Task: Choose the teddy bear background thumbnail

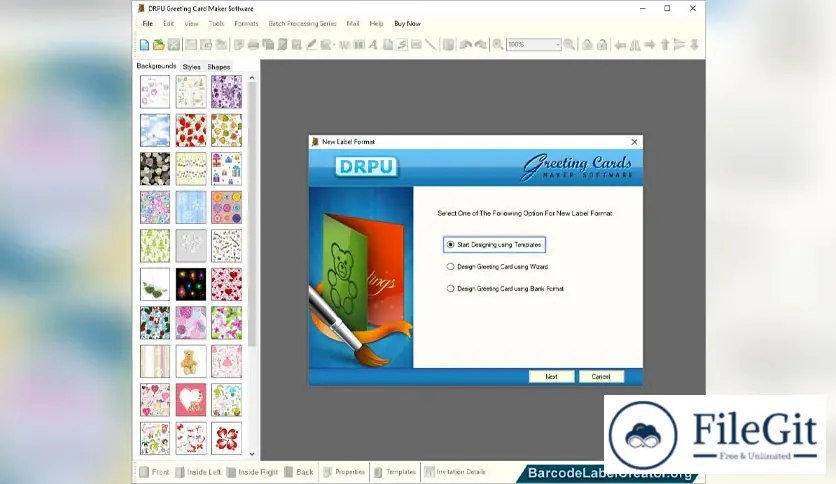Action: [191, 361]
